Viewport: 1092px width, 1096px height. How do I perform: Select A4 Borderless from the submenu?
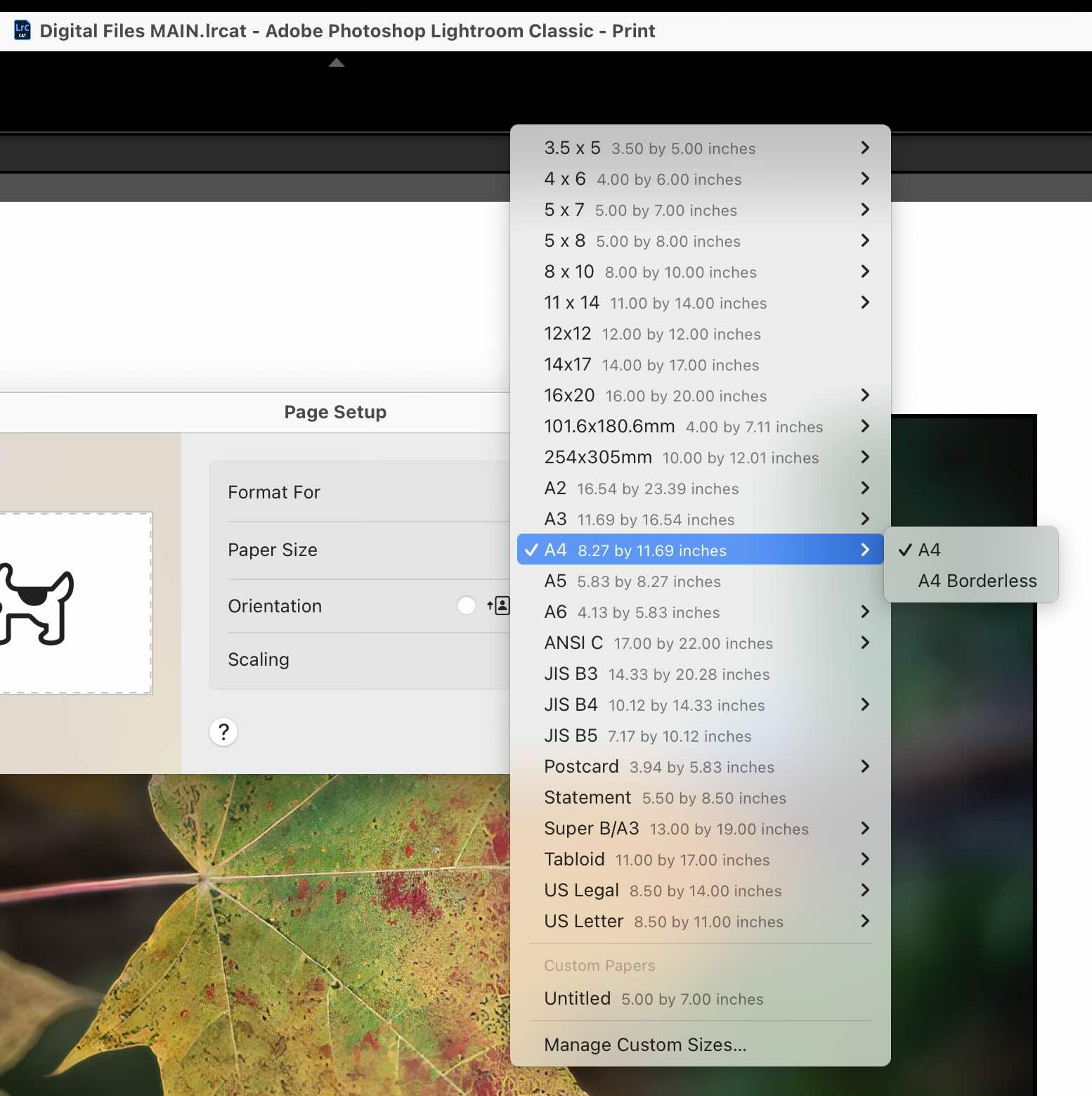[x=976, y=581]
